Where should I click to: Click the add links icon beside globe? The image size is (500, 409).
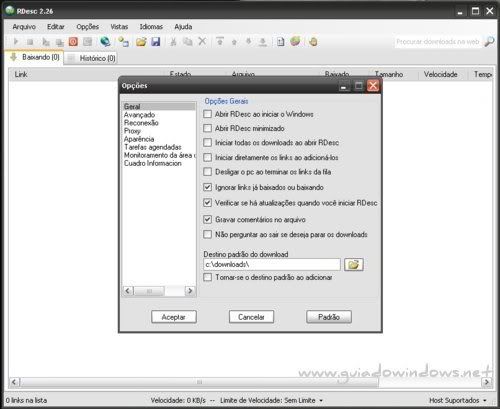123,42
